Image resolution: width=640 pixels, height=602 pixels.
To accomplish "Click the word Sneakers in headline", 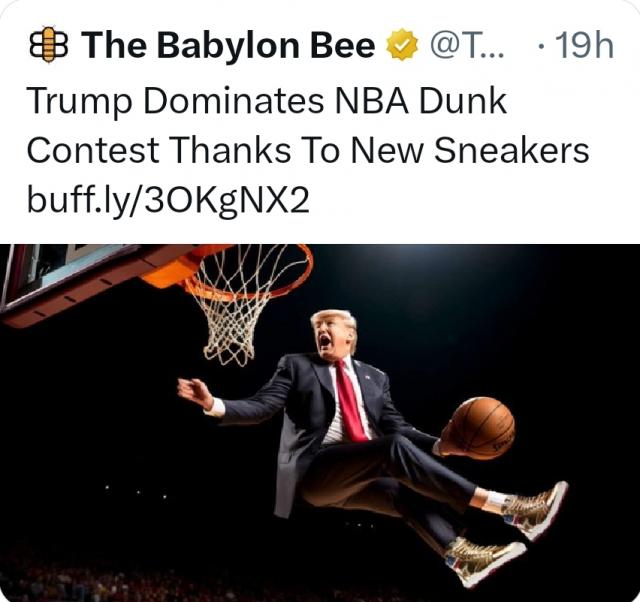I will 511,150.
